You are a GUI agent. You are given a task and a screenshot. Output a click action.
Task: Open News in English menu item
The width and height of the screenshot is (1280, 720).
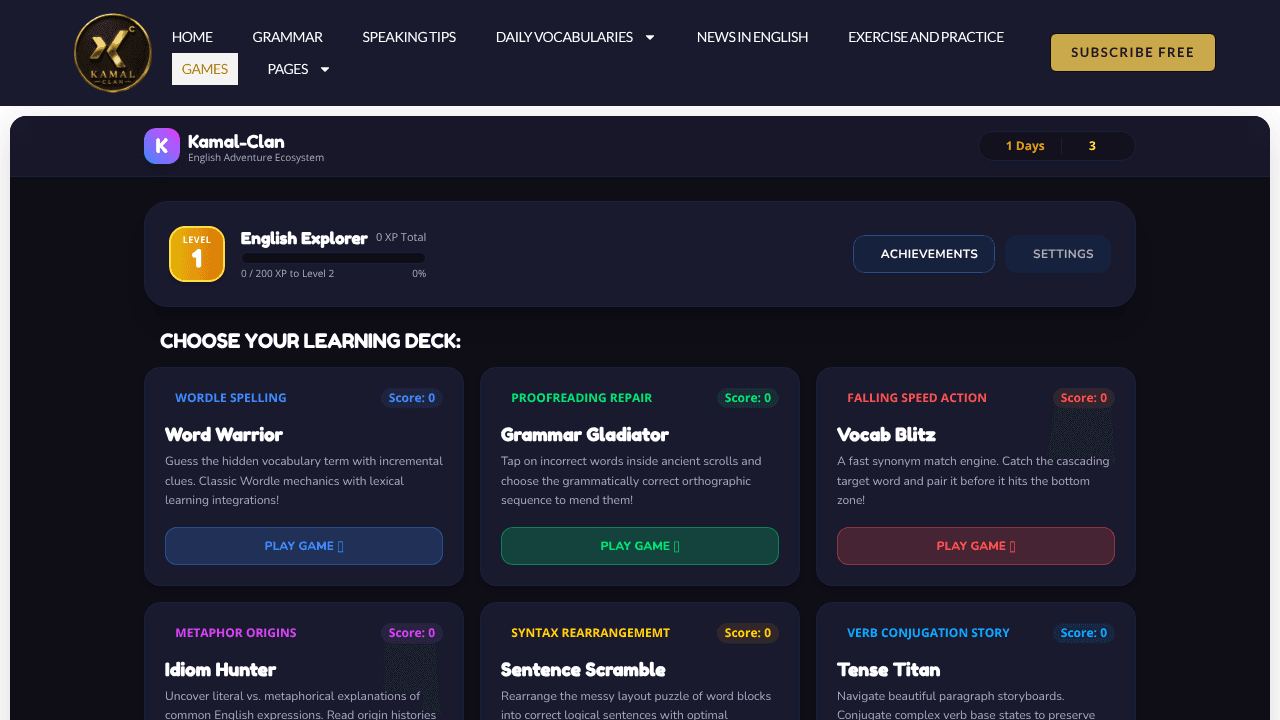752,37
